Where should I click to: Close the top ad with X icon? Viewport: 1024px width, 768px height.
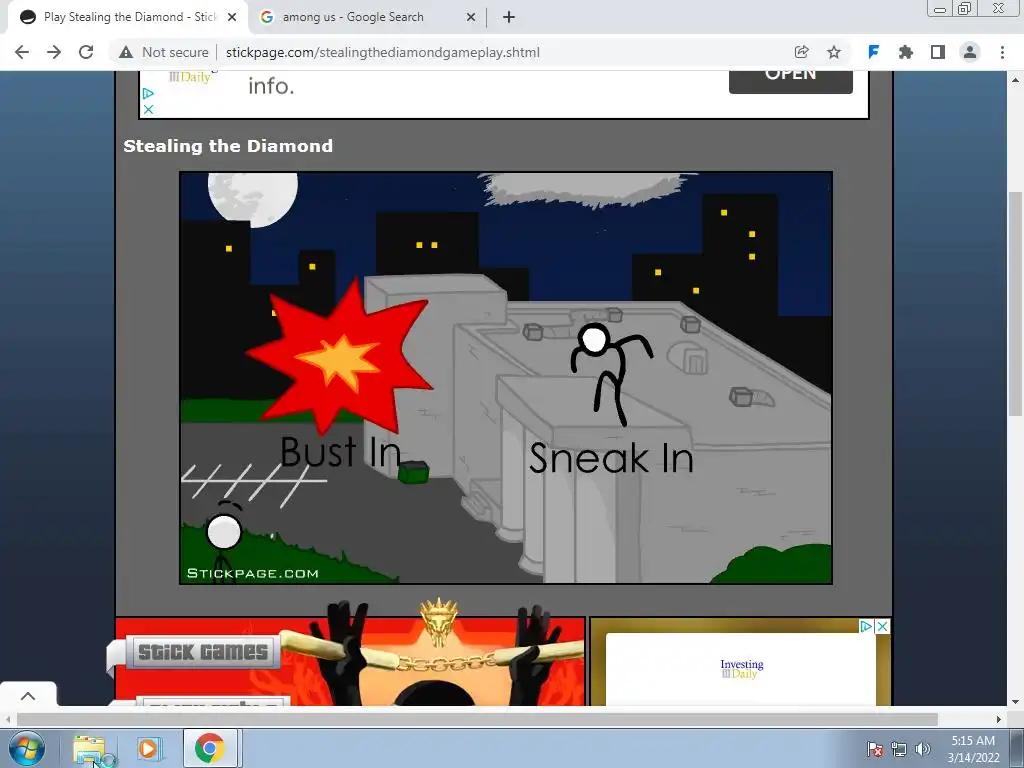[148, 109]
